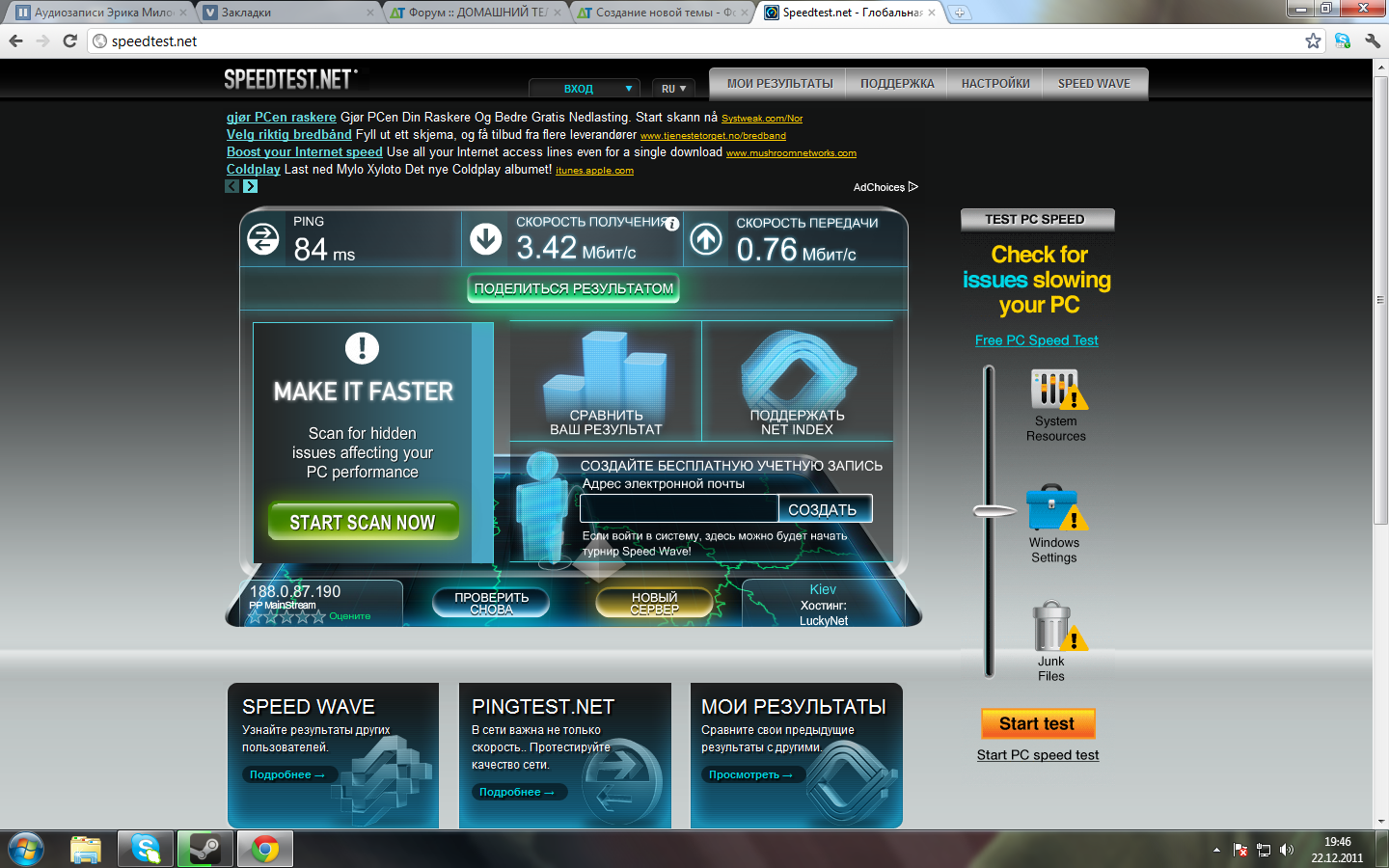1389x868 pixels.
Task: Click the upload speed arrow icon
Action: click(706, 239)
